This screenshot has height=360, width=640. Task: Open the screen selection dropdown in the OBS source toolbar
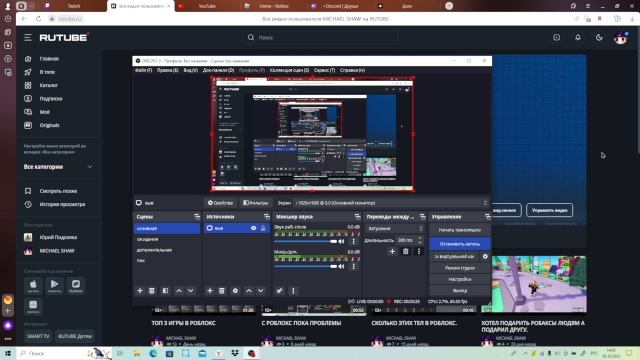click(x=391, y=203)
